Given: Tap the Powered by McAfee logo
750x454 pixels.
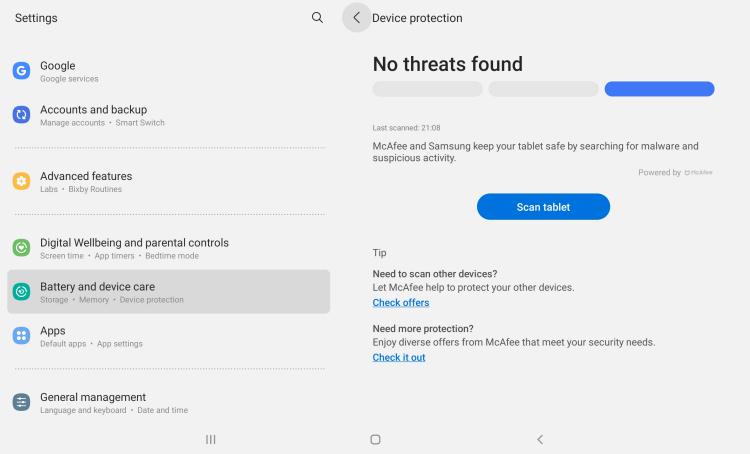Looking at the screenshot, I should click(x=698, y=173).
